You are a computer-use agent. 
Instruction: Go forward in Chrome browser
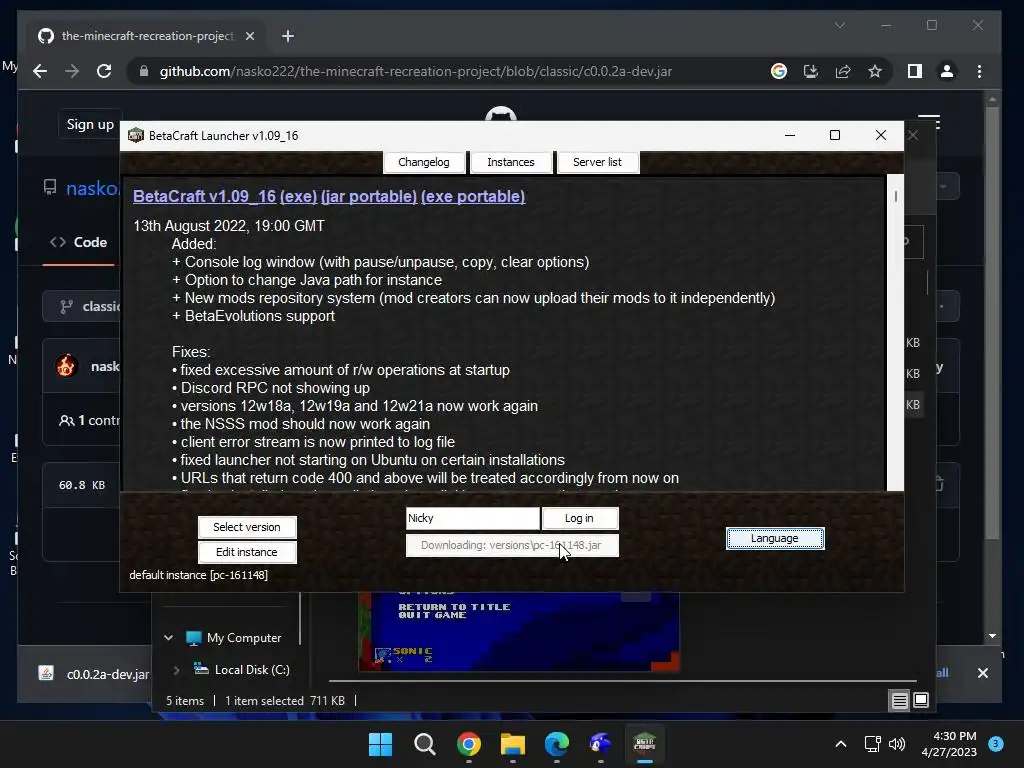[x=72, y=71]
